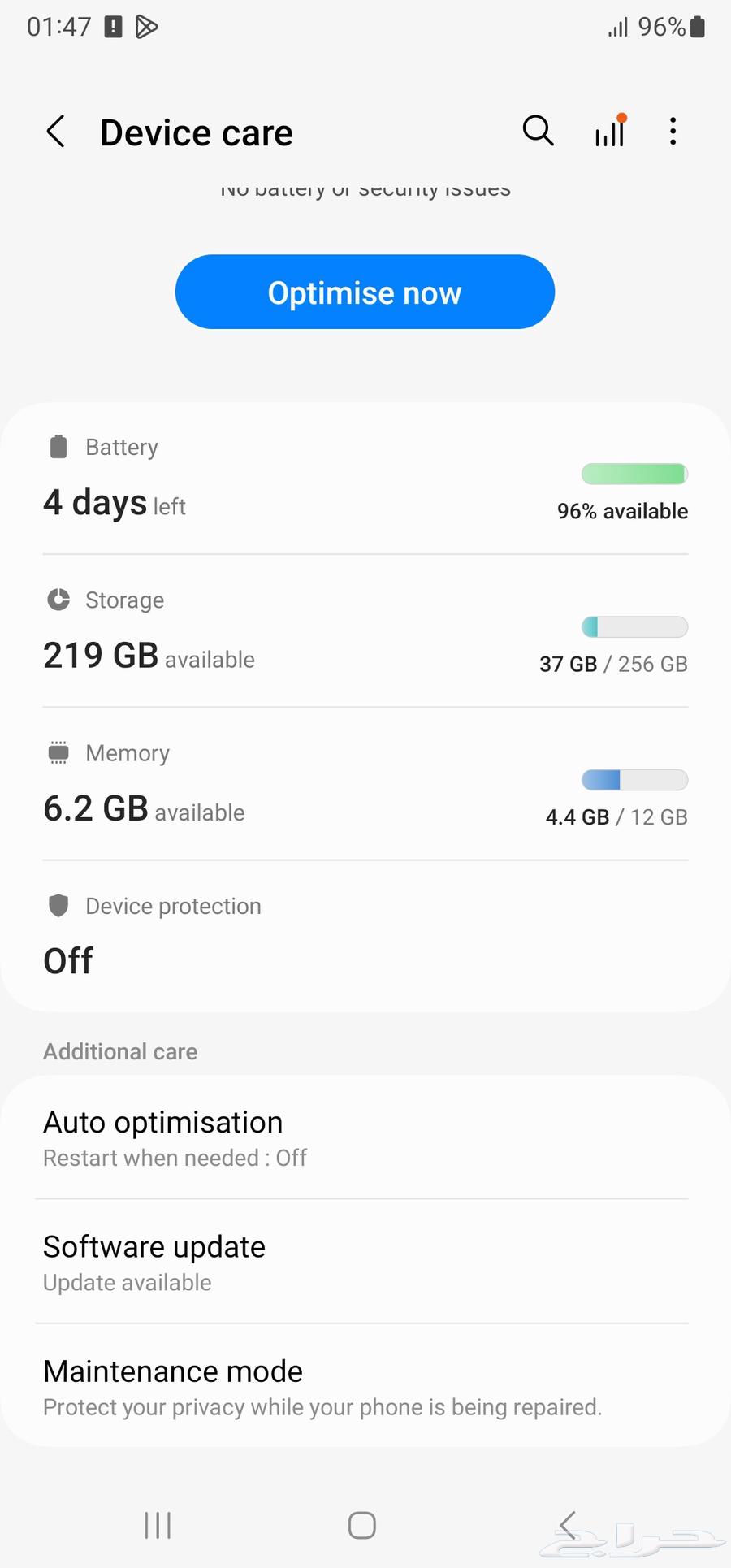This screenshot has width=731, height=1568.
Task: Tap the Memory chip icon
Action: click(58, 752)
